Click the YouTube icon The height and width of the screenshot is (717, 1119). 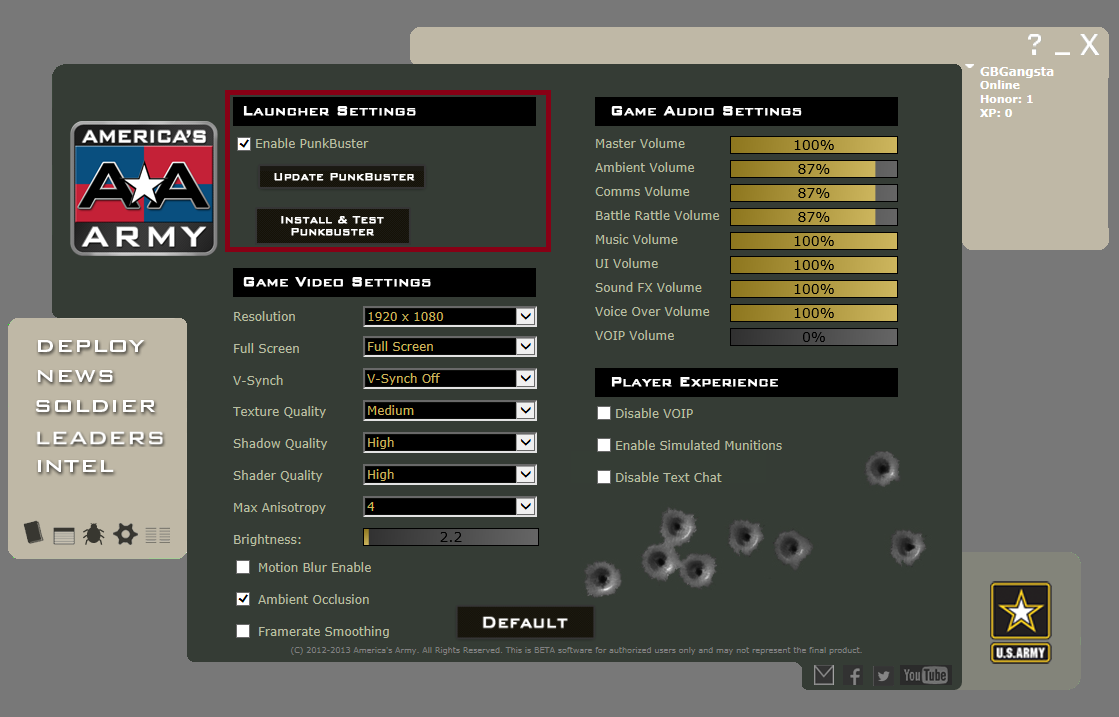(925, 675)
